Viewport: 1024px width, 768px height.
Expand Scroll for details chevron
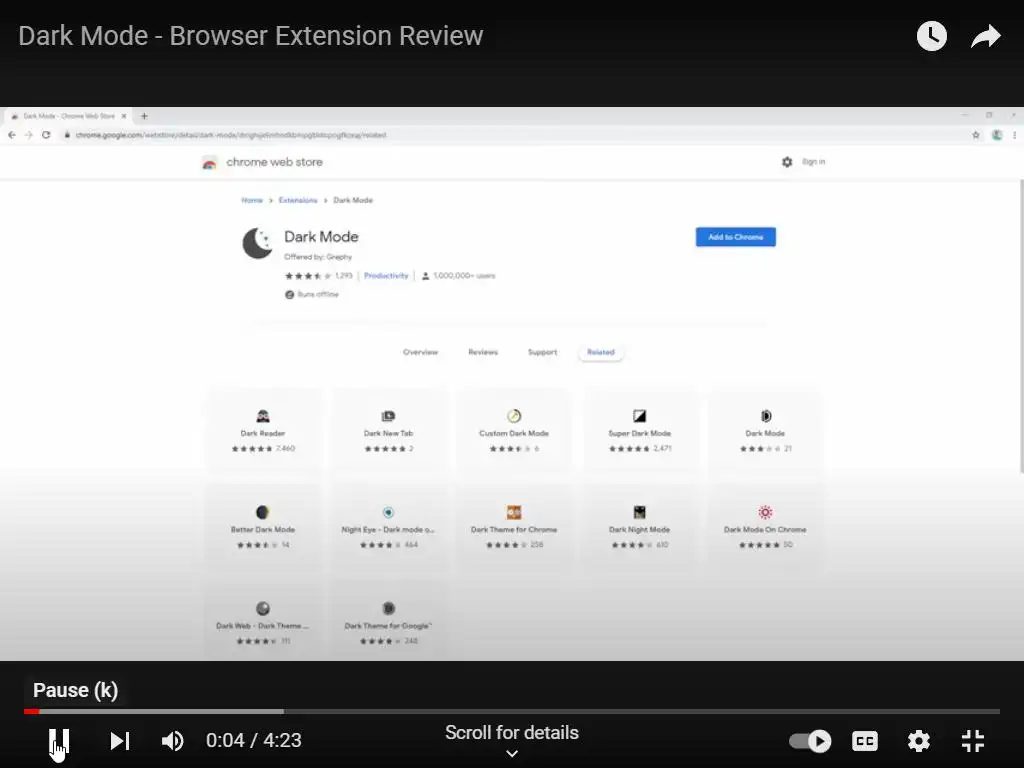(x=512, y=754)
